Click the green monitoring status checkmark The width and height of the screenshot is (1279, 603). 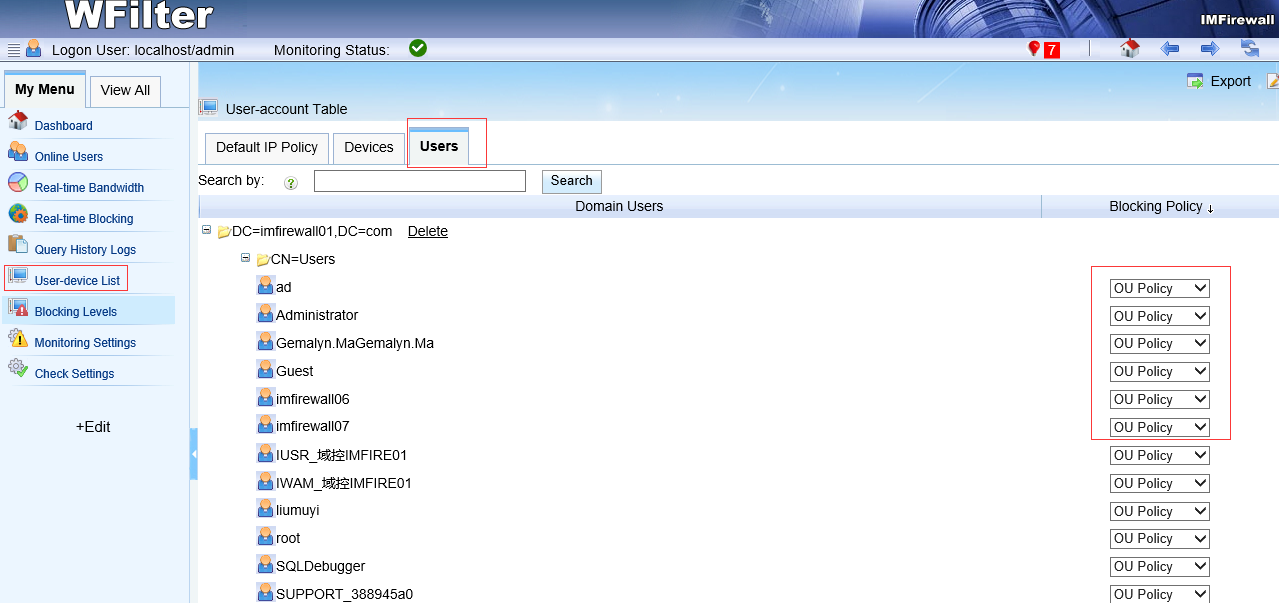coord(418,48)
